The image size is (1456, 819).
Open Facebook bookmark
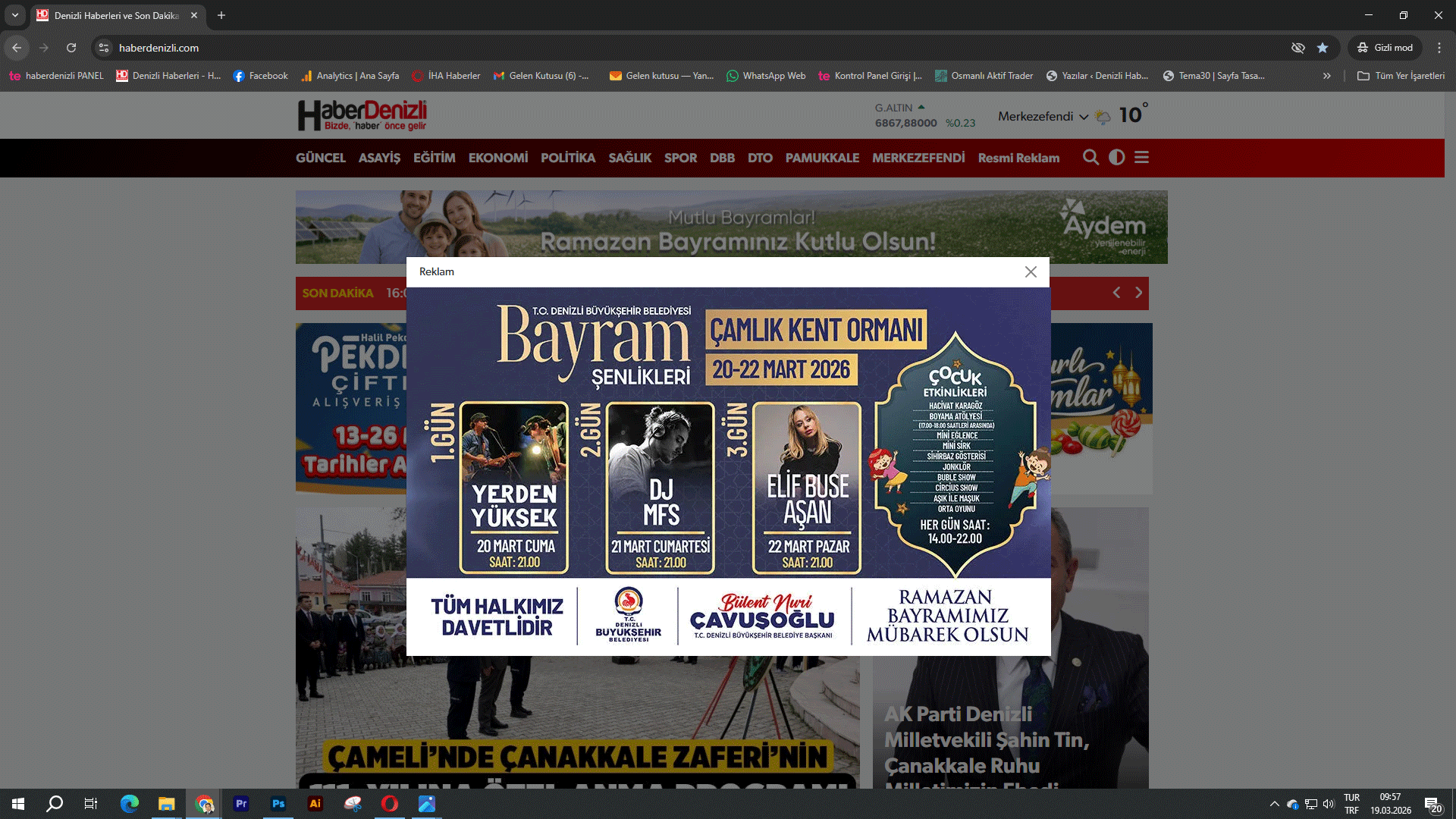coord(260,76)
